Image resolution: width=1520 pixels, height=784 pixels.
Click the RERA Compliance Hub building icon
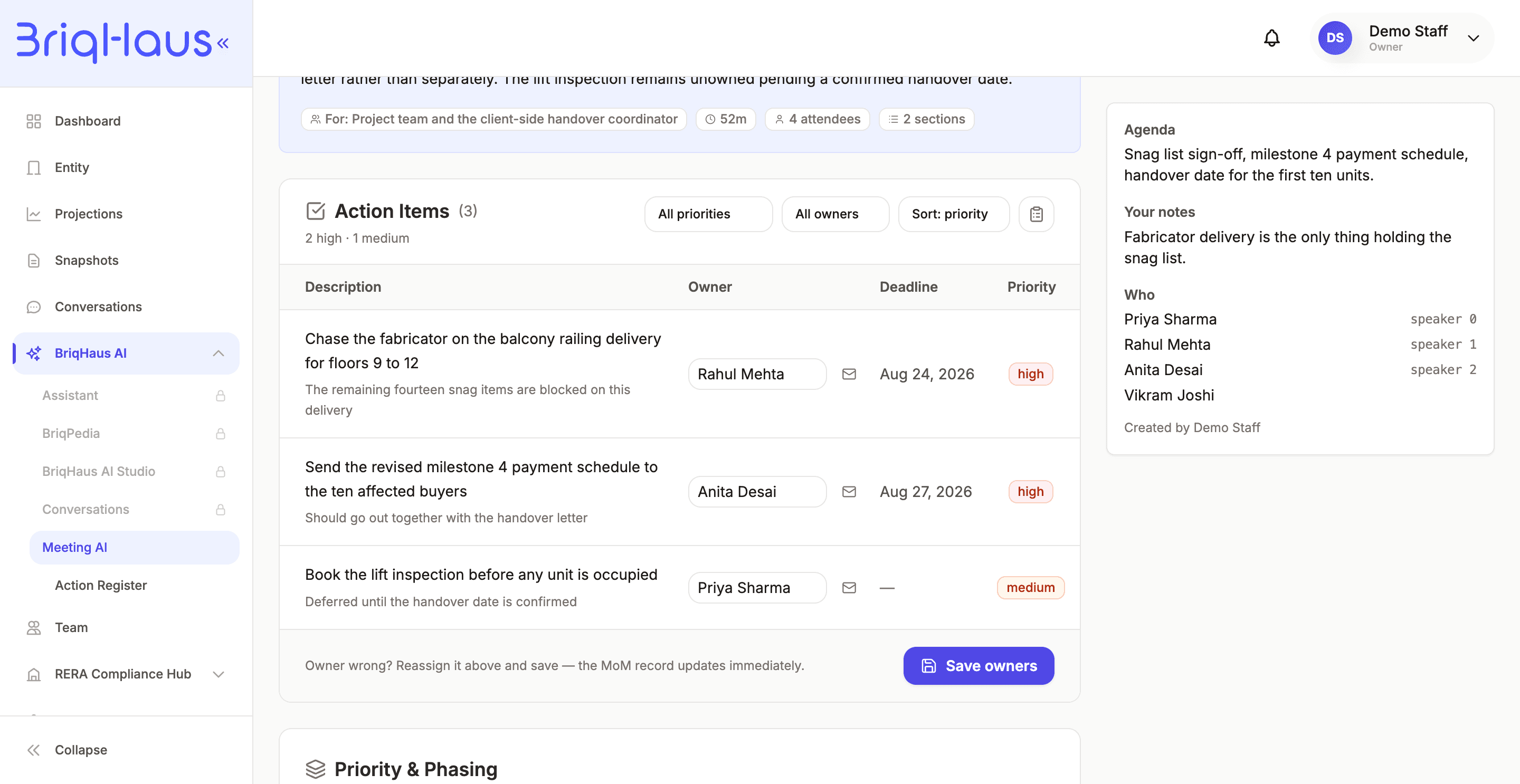(x=34, y=674)
